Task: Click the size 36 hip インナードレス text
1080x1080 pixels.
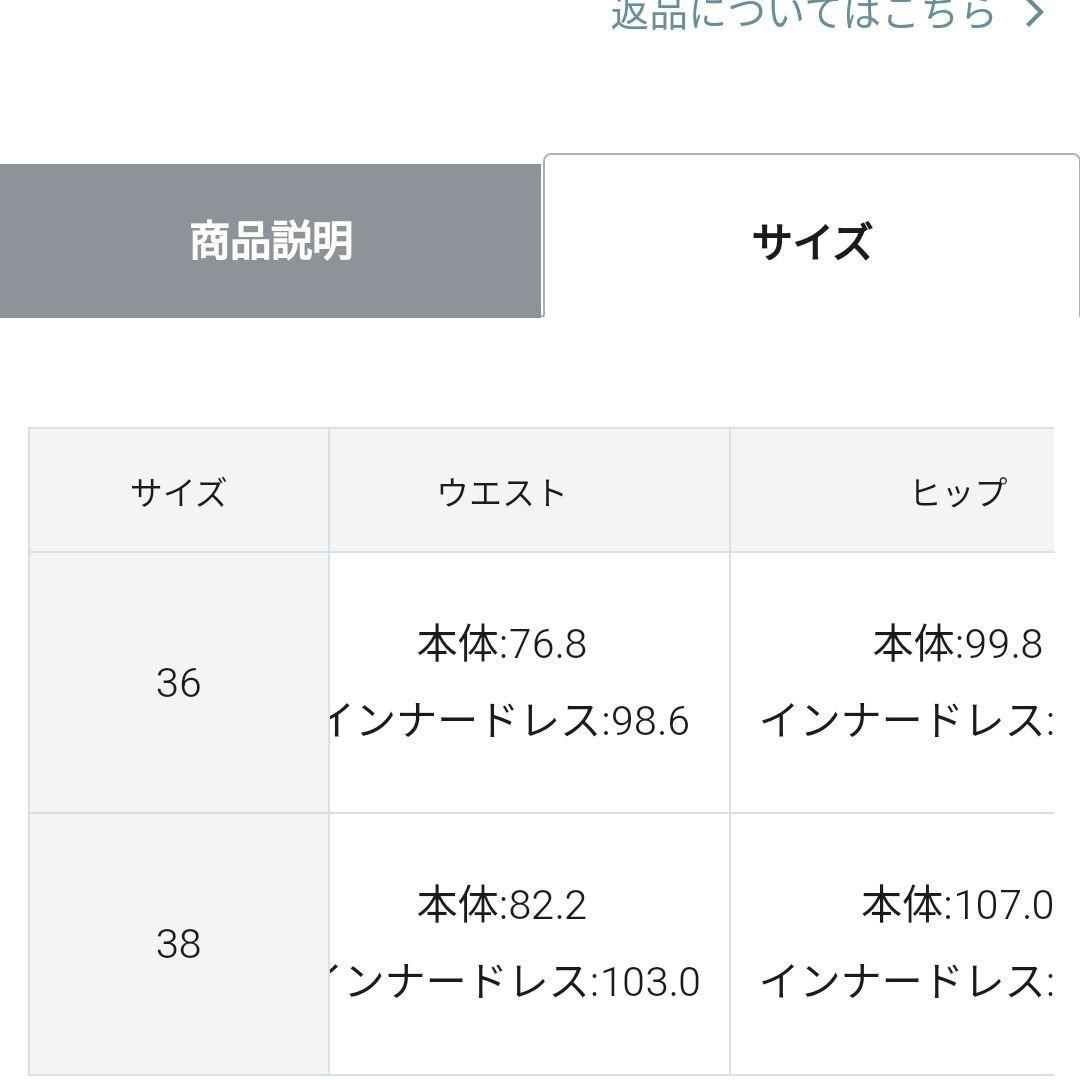Action: (905, 721)
